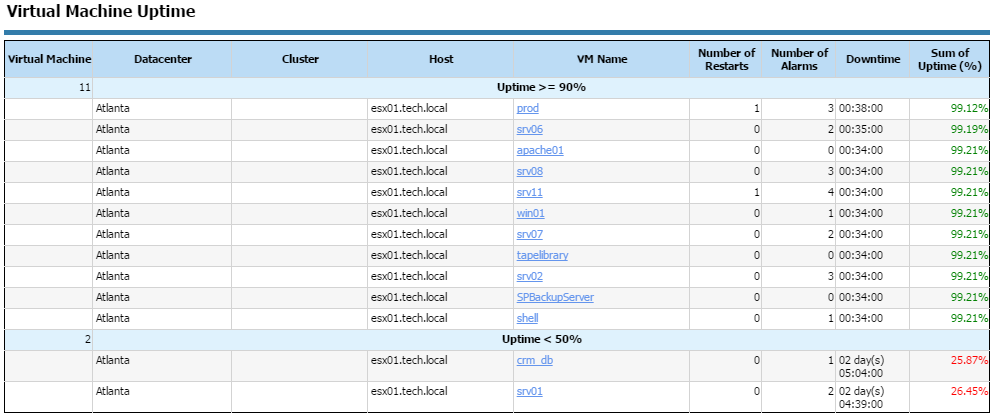994x416 pixels.
Task: Click the Sum of Uptime (%) header
Action: [950, 59]
